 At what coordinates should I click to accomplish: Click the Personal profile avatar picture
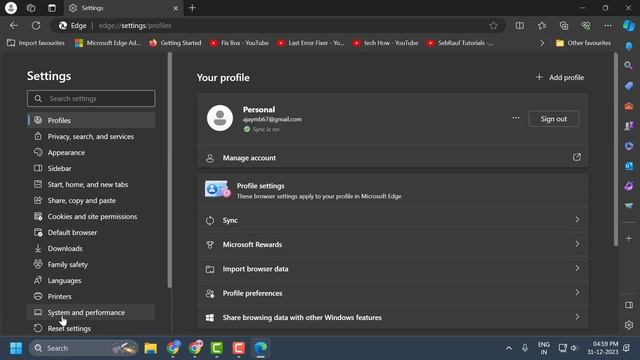(220, 118)
